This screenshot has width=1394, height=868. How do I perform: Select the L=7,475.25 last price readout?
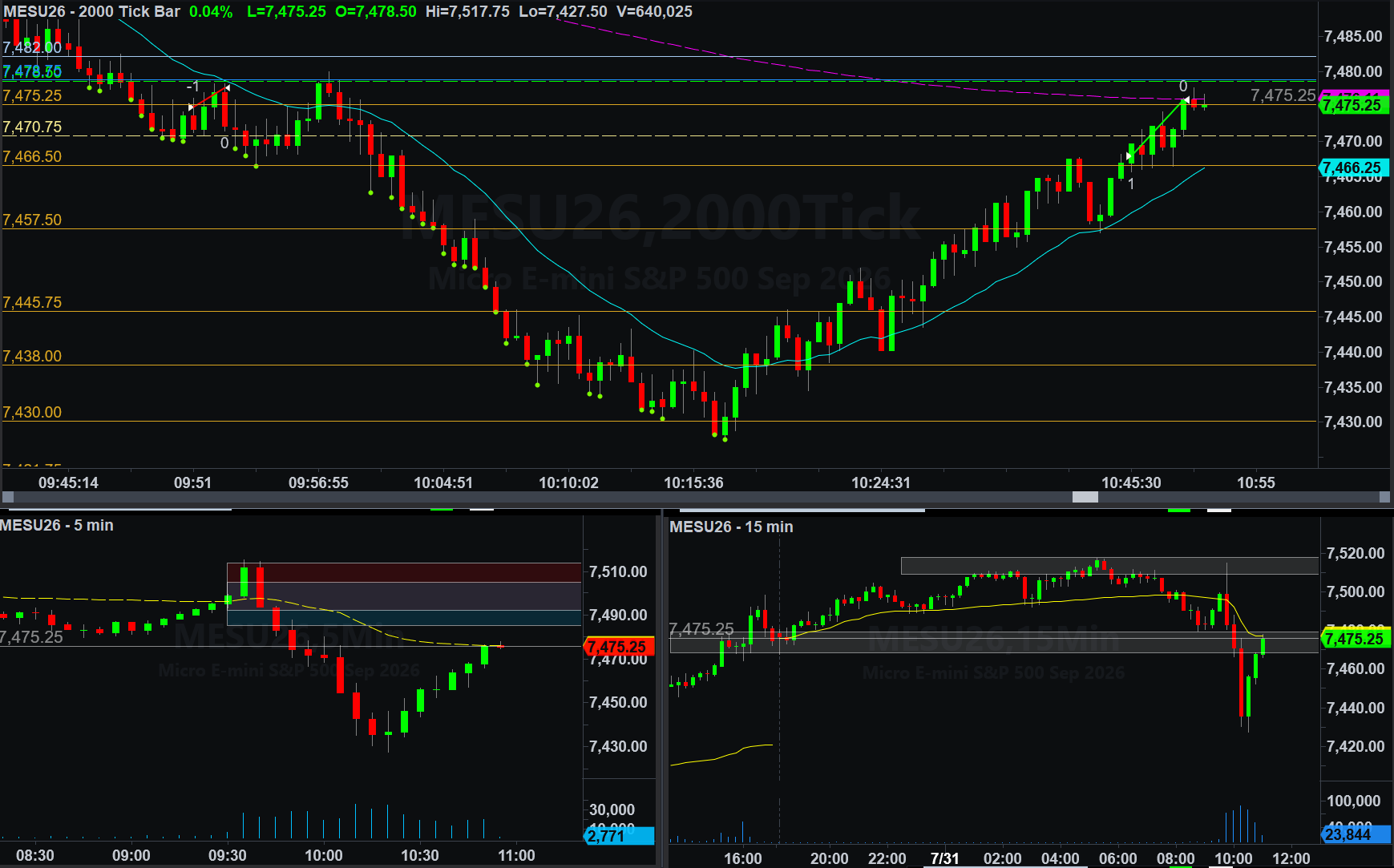click(286, 12)
